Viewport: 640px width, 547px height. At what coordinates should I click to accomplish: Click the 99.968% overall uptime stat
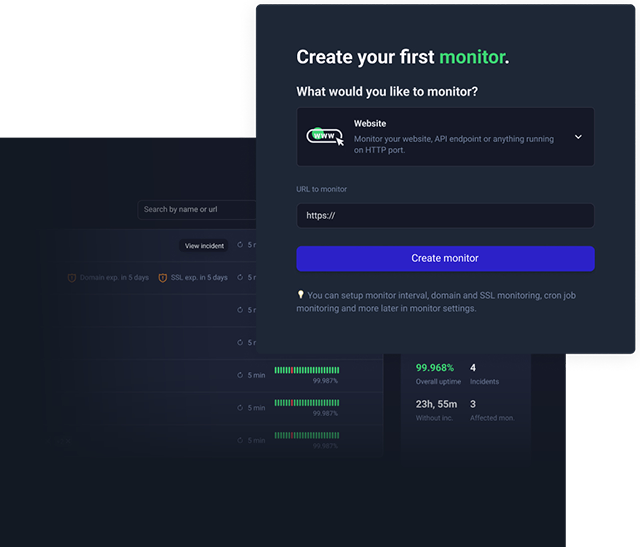[x=434, y=368]
